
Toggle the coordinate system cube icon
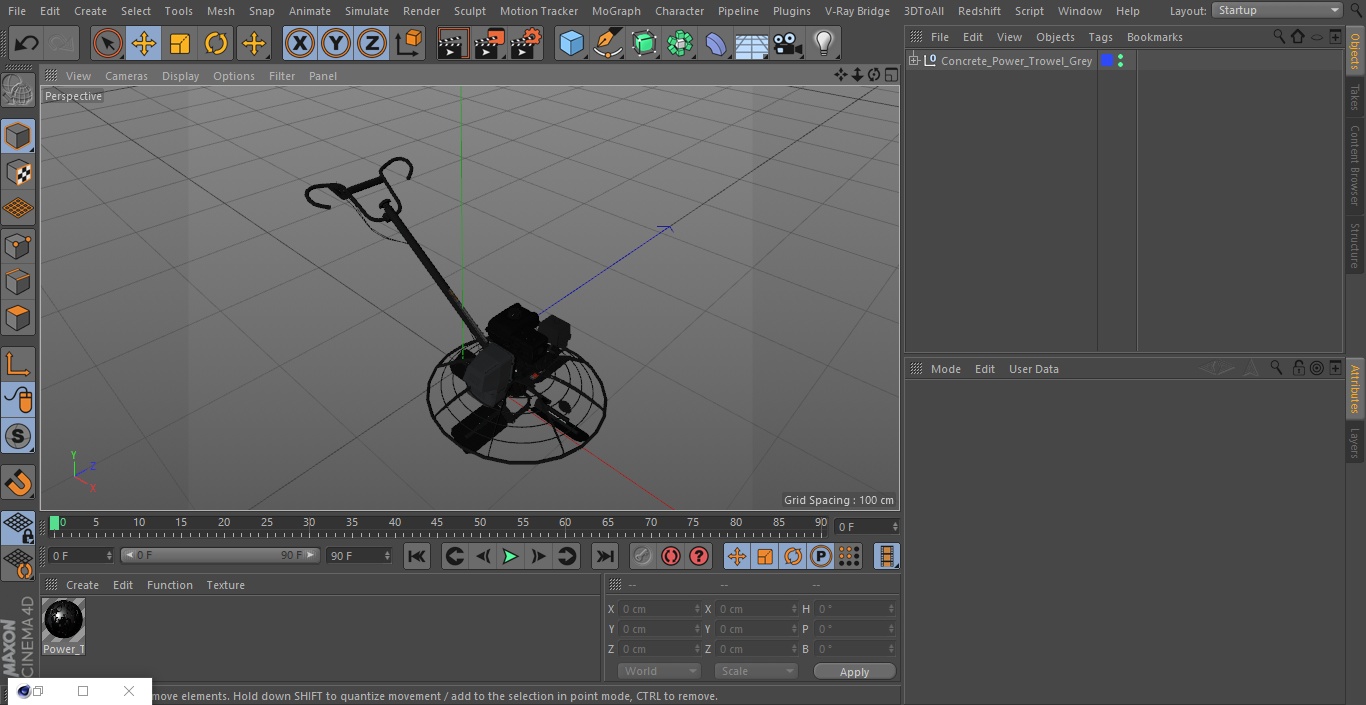pos(409,43)
